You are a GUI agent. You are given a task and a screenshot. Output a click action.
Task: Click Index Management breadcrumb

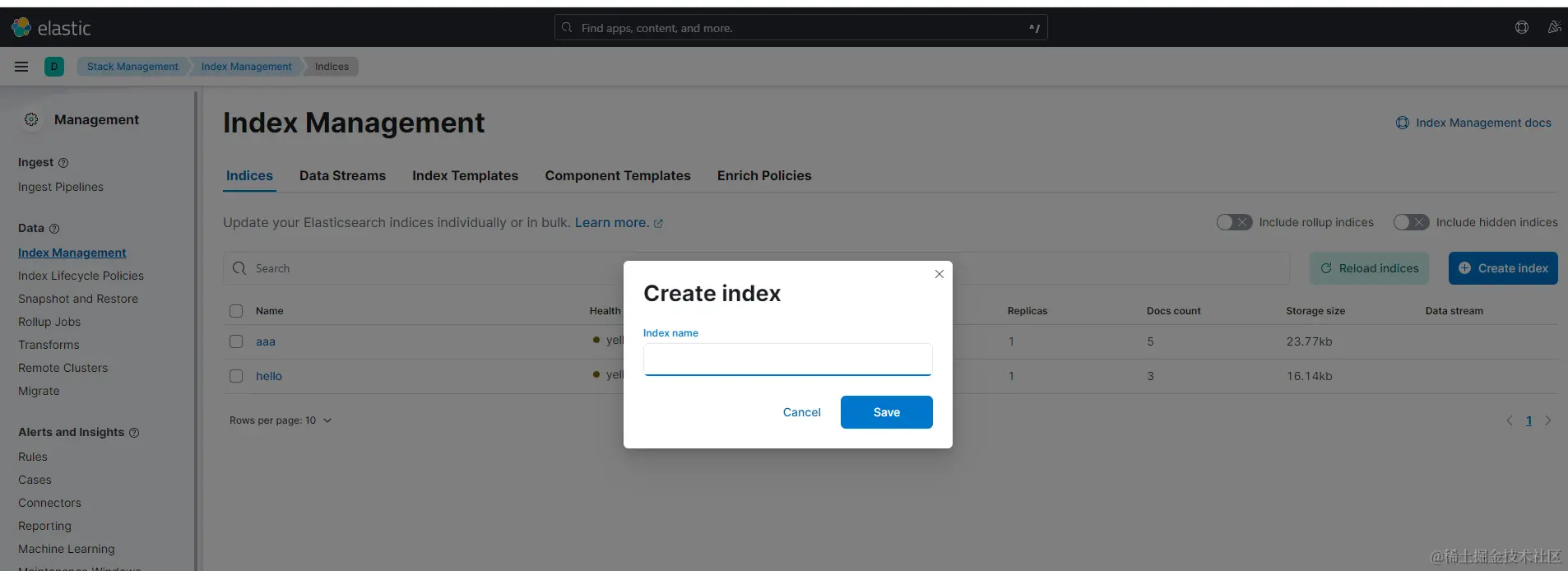[x=247, y=67]
